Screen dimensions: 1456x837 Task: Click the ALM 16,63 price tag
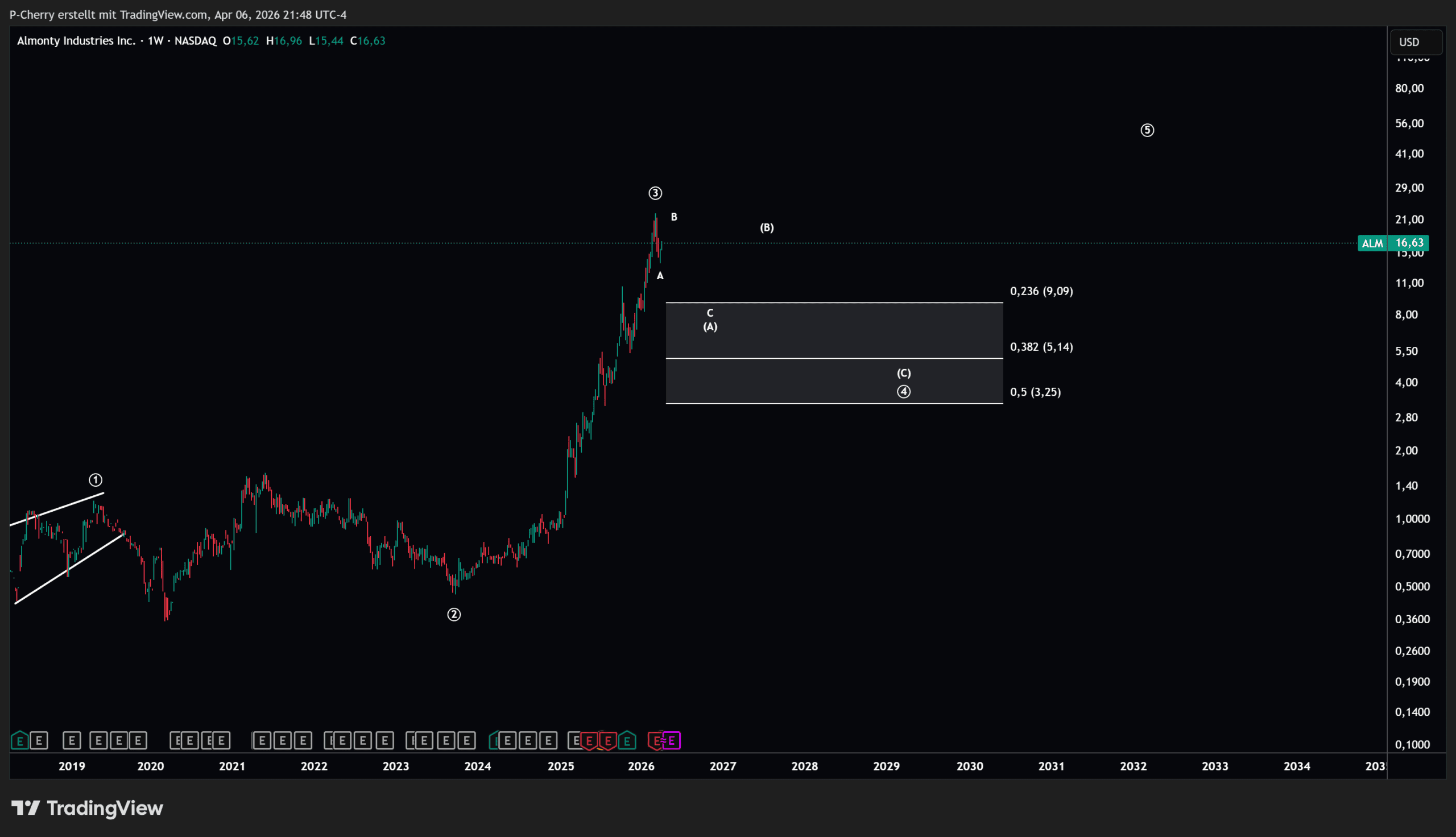[x=1393, y=243]
